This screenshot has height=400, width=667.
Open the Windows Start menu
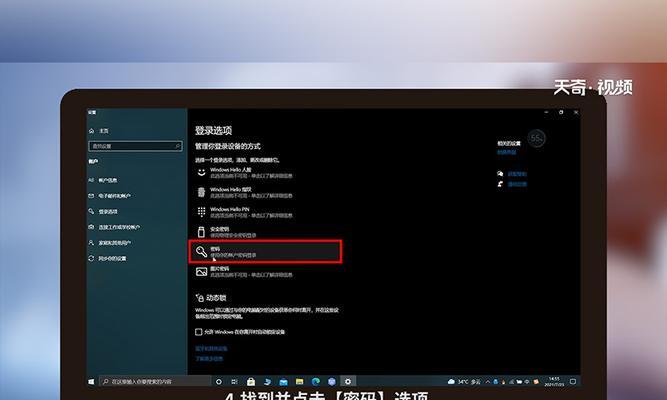pos(91,382)
